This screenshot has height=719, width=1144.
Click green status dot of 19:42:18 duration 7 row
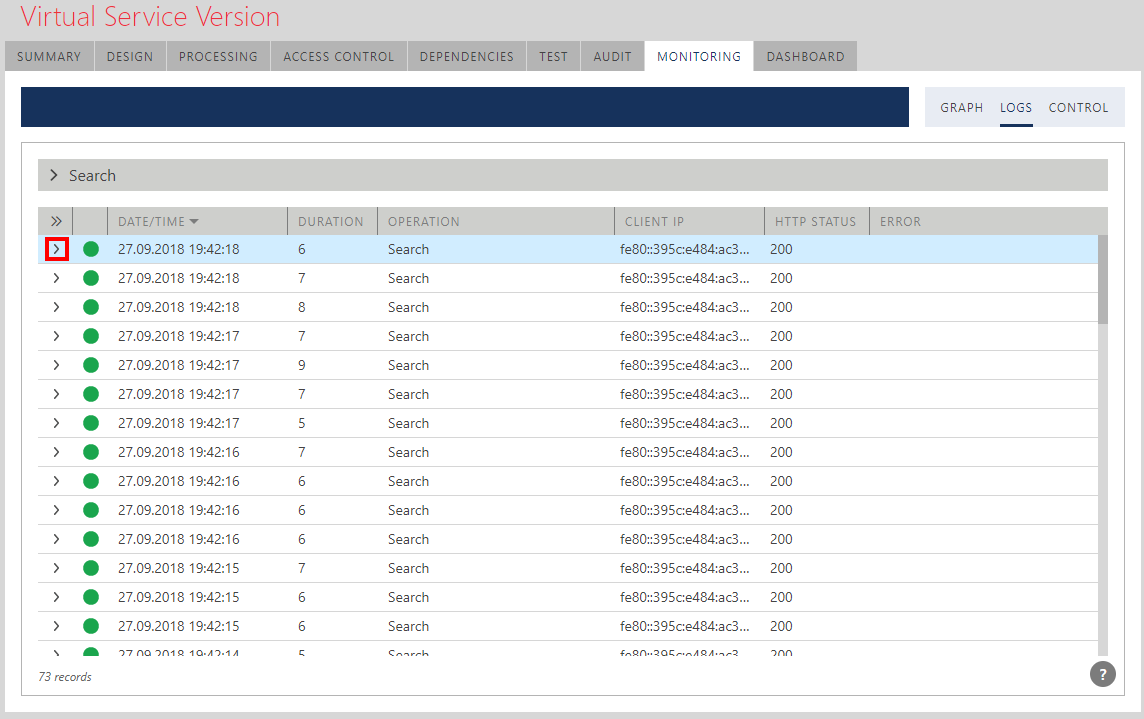tap(91, 278)
